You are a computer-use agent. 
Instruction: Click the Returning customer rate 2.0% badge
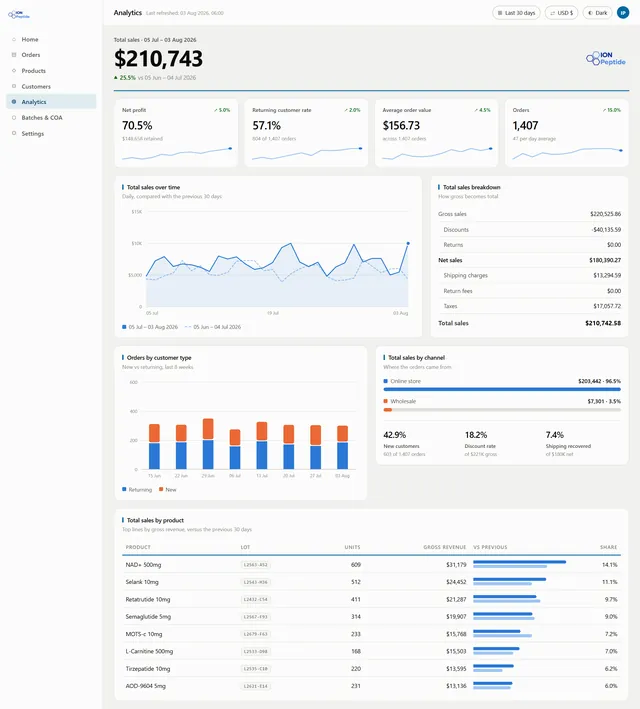pyautogui.click(x=352, y=110)
